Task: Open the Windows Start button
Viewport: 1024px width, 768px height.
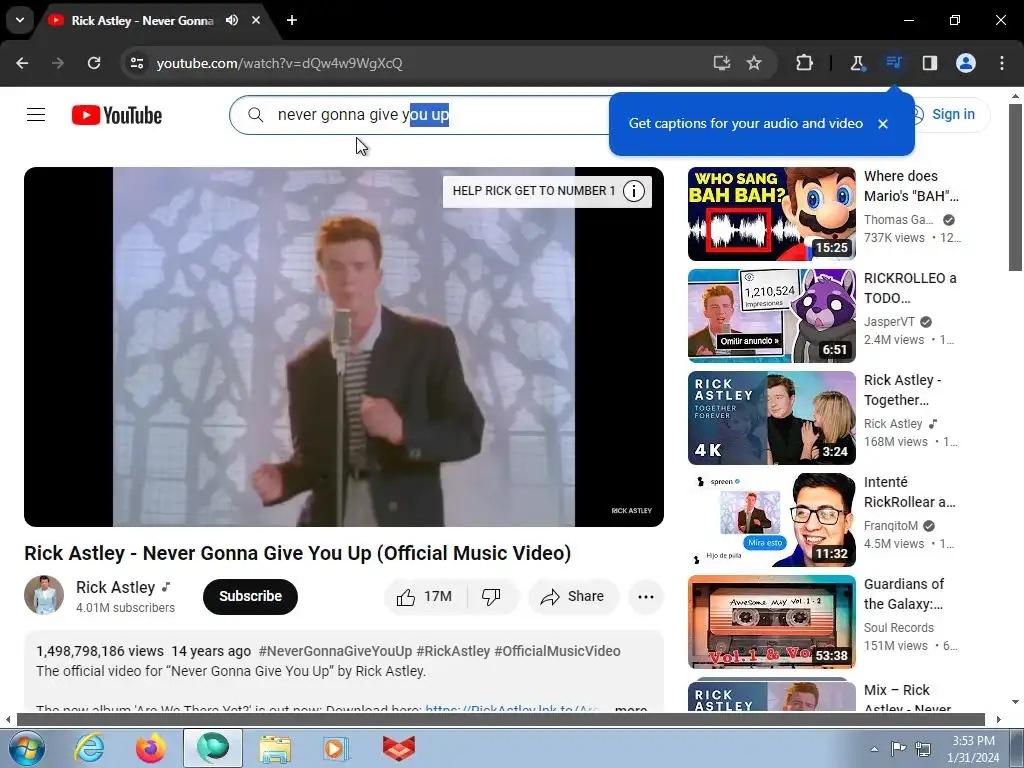Action: click(x=27, y=748)
